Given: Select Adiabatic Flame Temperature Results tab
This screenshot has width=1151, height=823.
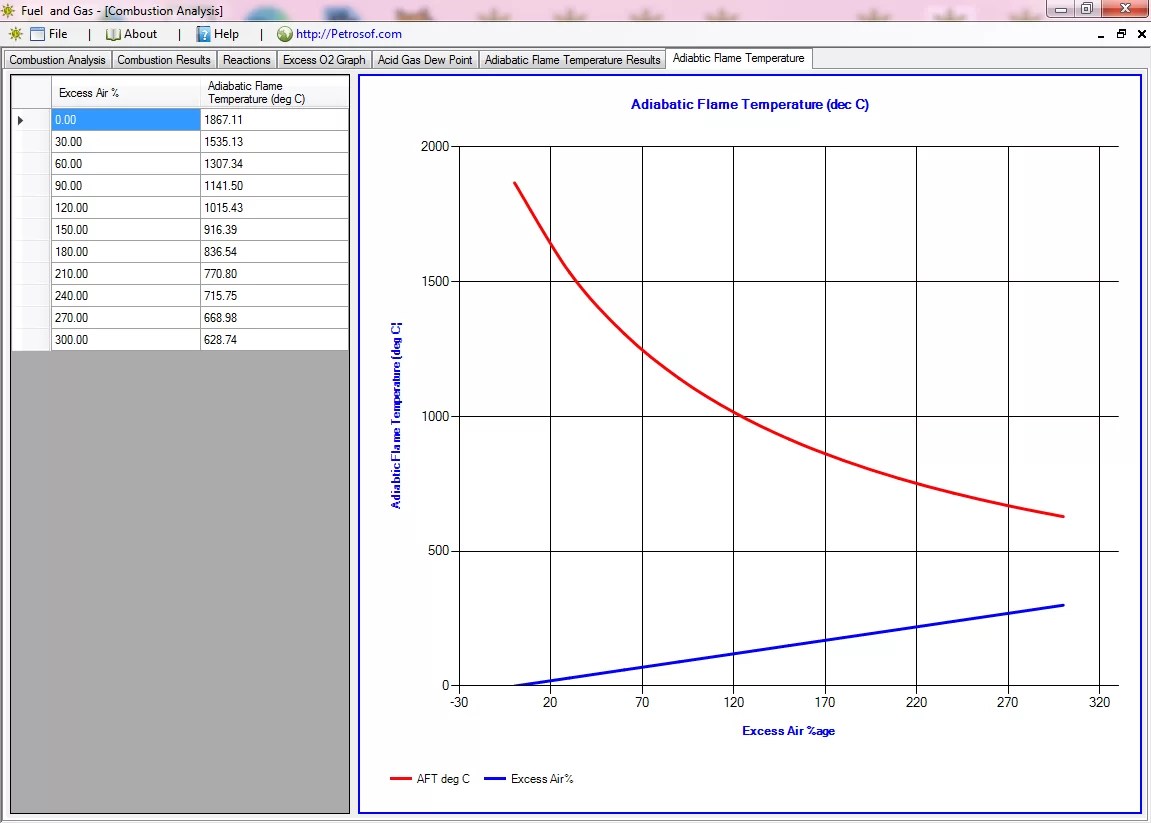Looking at the screenshot, I should 572,58.
